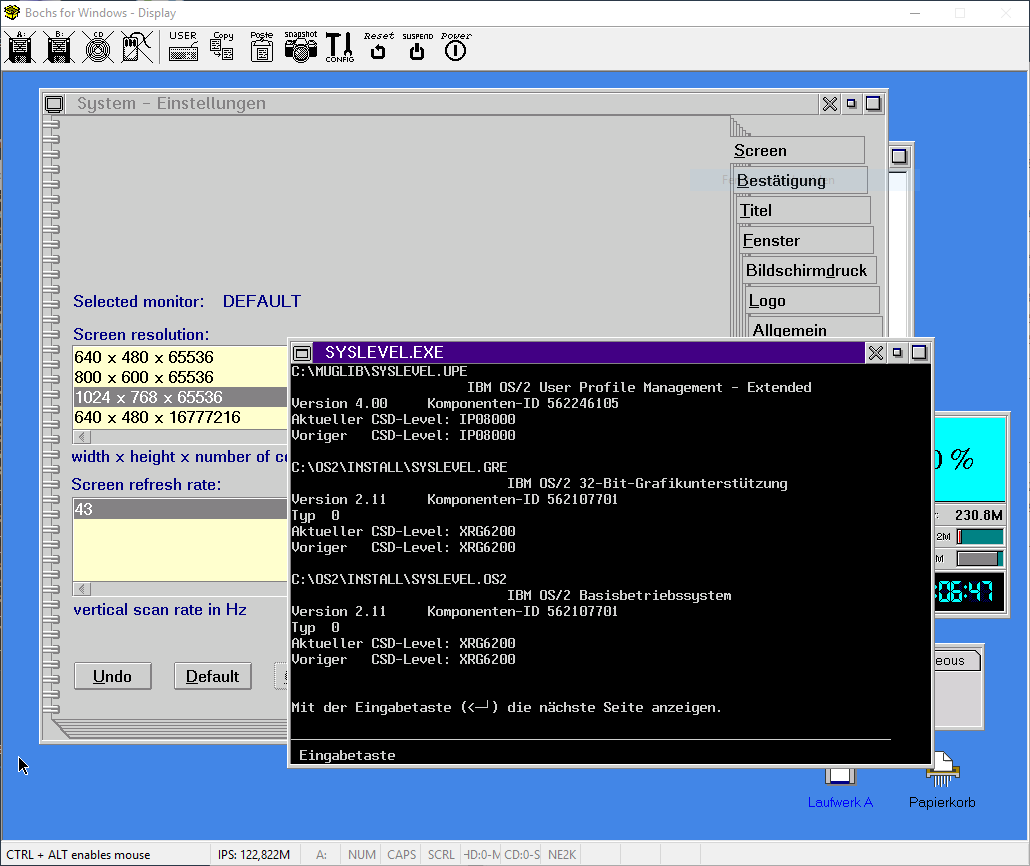The height and width of the screenshot is (866, 1030).
Task: Open the USER keyboard shortcut button
Action: [x=183, y=47]
